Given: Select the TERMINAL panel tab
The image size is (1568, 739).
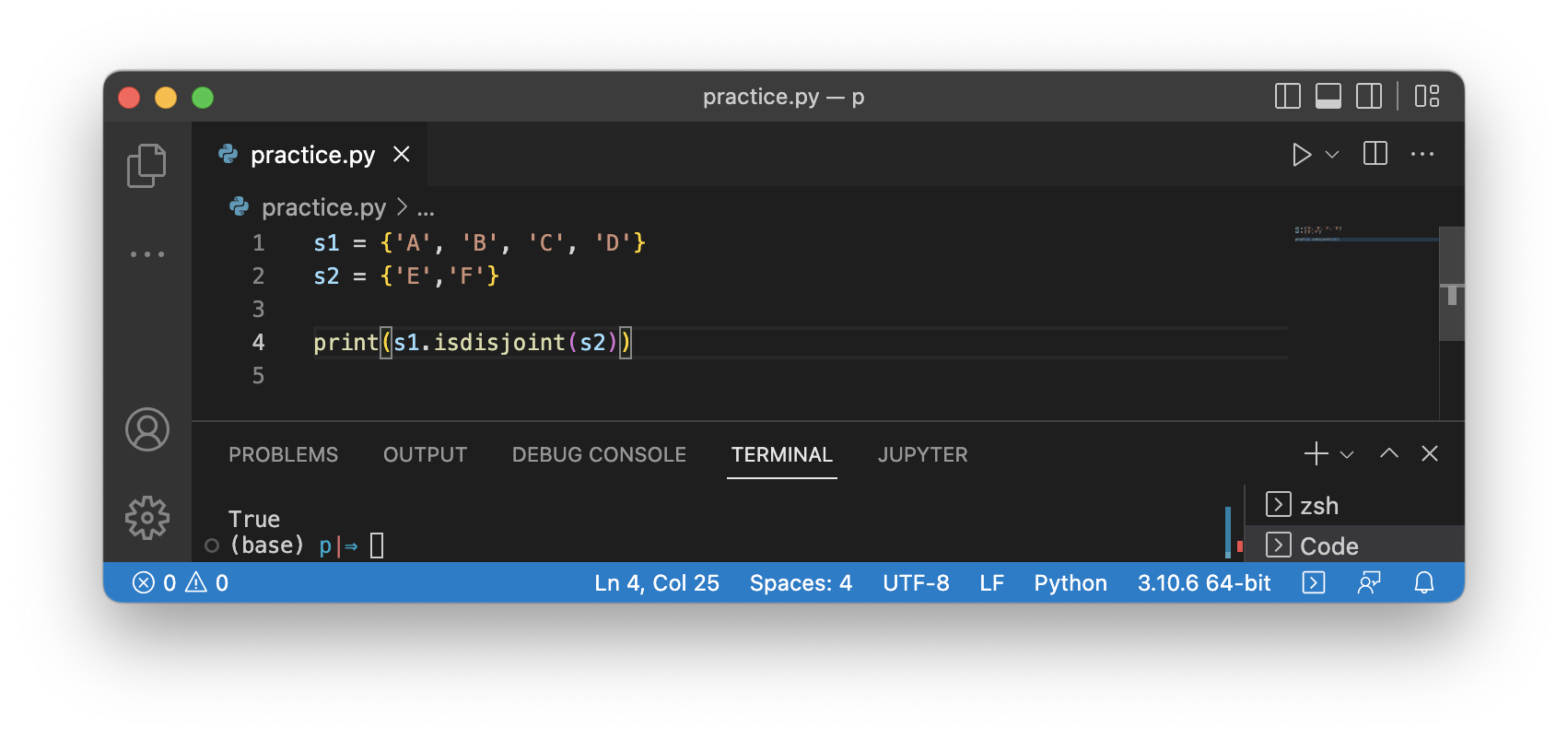Looking at the screenshot, I should tap(781, 454).
